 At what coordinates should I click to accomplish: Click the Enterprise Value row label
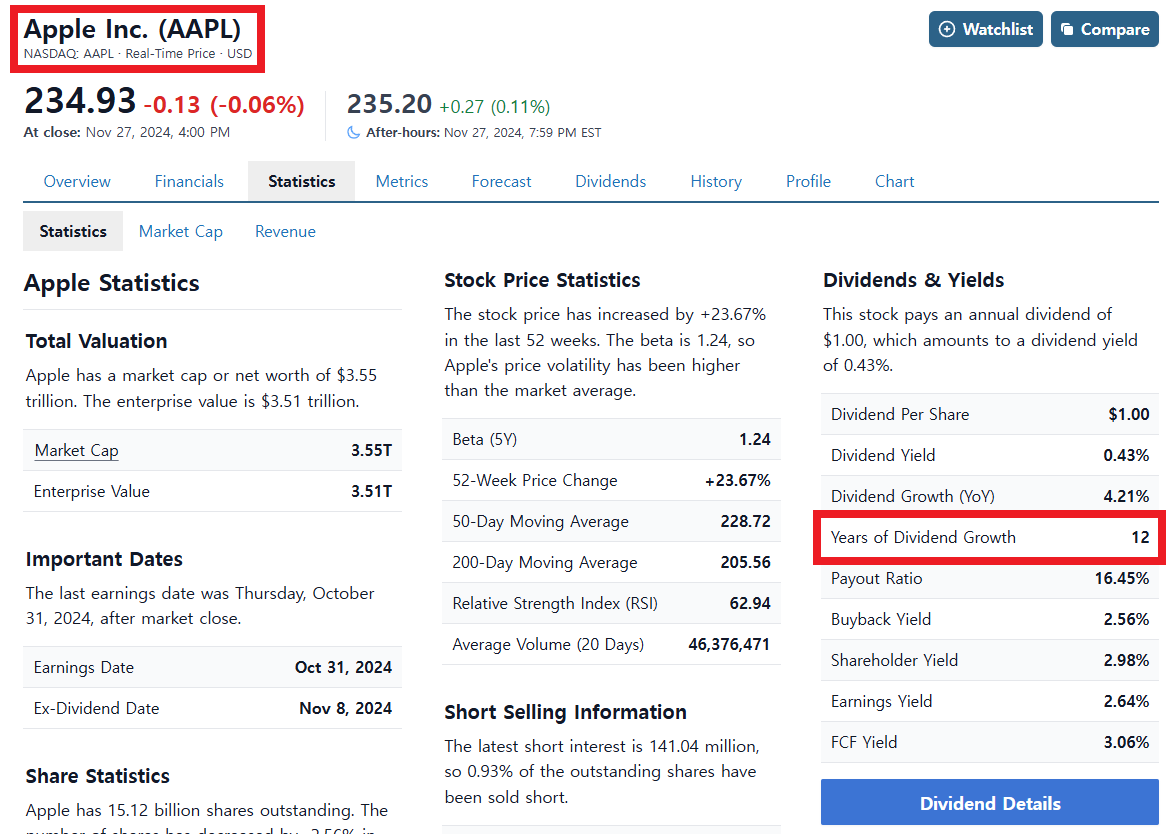coord(92,492)
